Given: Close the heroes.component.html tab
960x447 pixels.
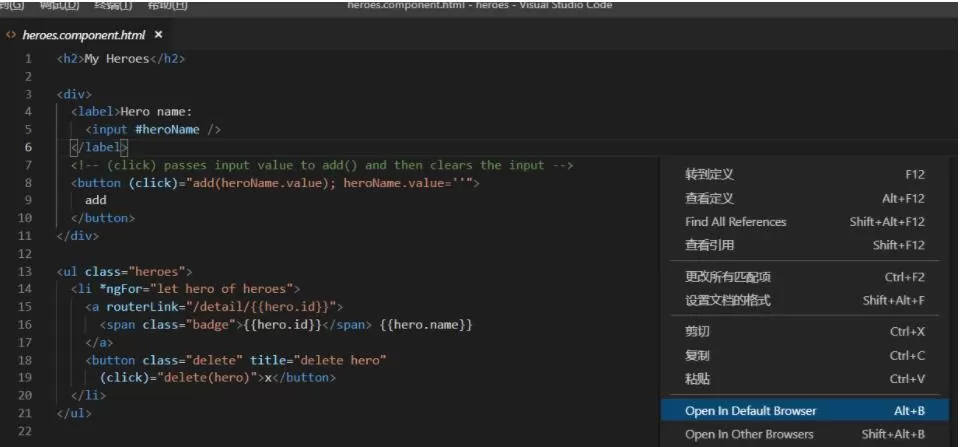Looking at the screenshot, I should (159, 35).
